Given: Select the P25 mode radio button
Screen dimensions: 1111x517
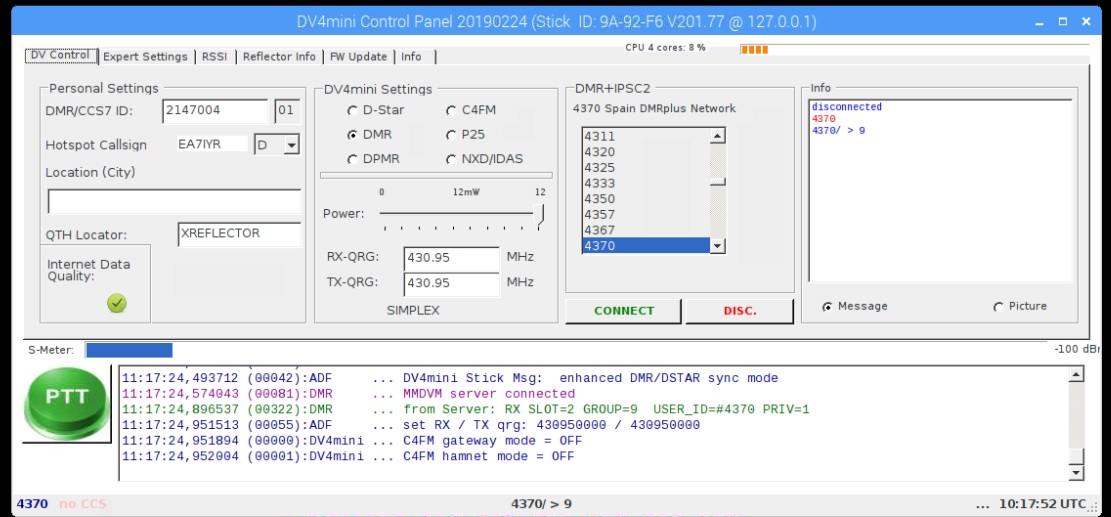Looking at the screenshot, I should pyautogui.click(x=451, y=135).
